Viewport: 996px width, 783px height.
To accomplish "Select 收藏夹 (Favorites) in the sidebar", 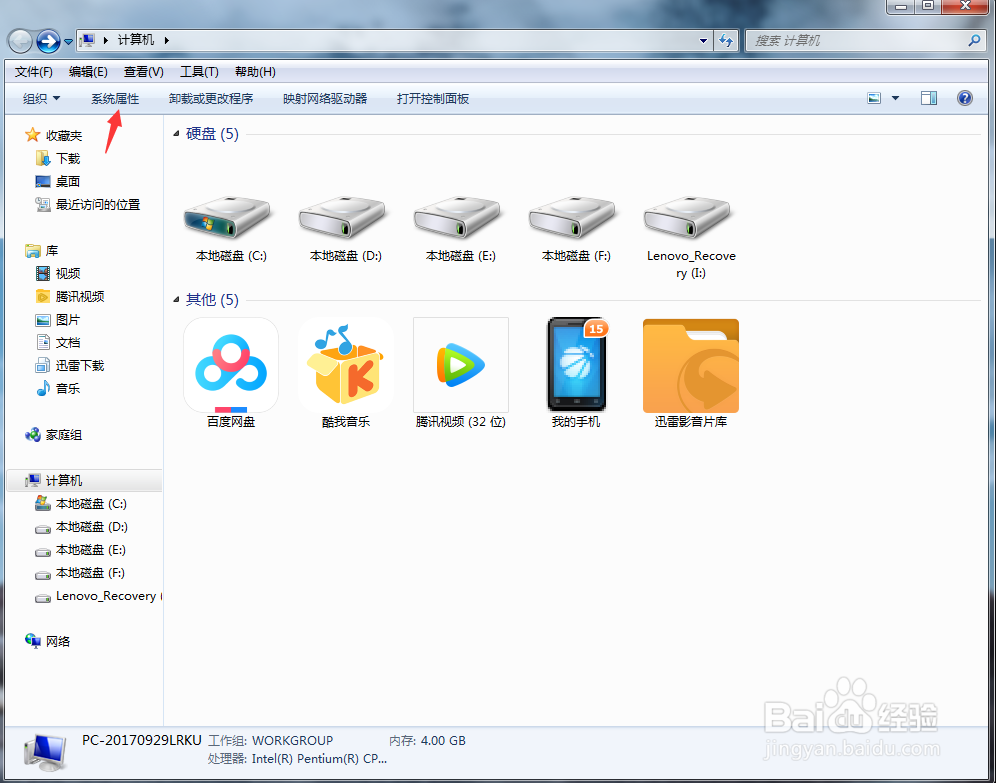I will pos(64,135).
